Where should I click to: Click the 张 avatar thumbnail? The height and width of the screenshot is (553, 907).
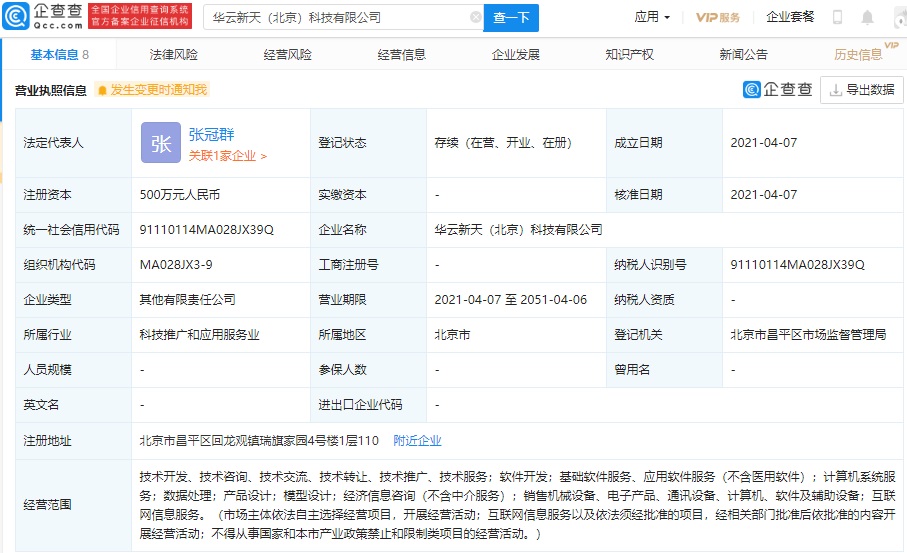pos(161,143)
